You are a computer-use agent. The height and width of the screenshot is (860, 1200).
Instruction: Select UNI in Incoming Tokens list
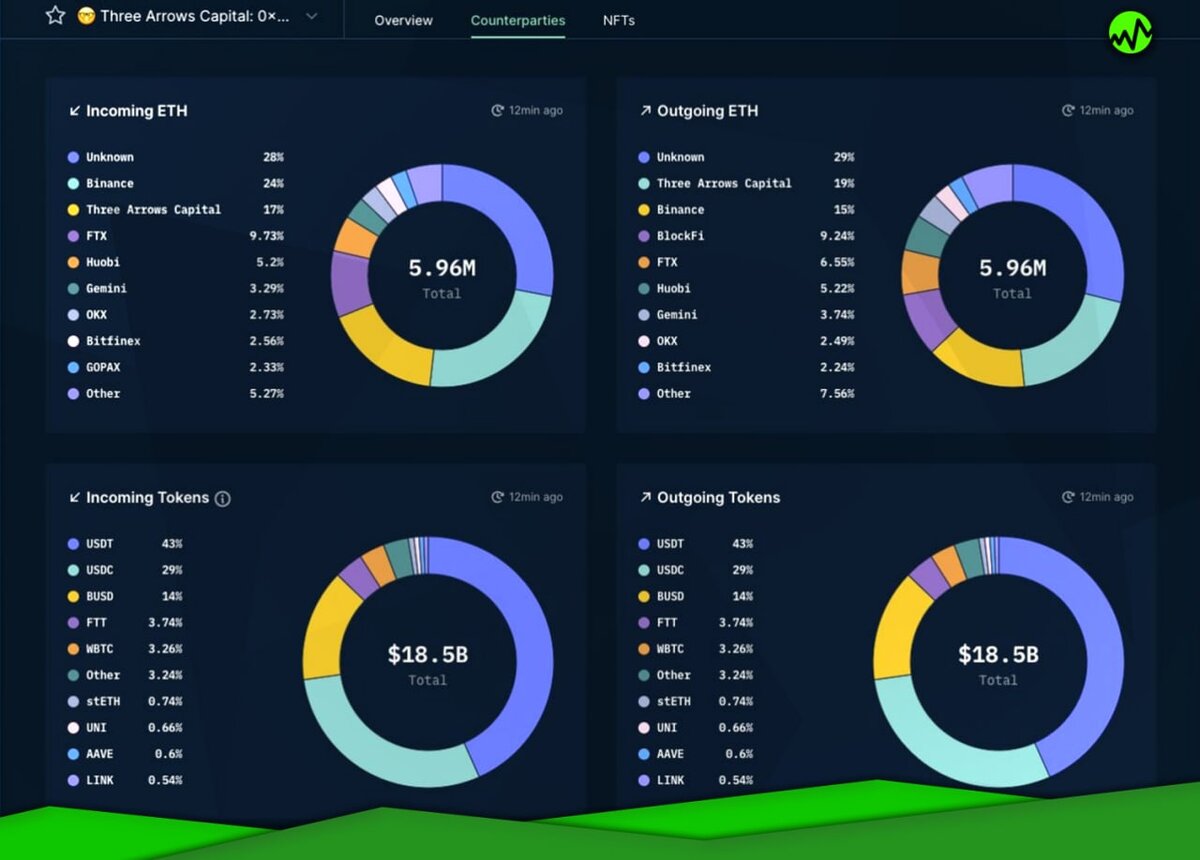(125, 727)
